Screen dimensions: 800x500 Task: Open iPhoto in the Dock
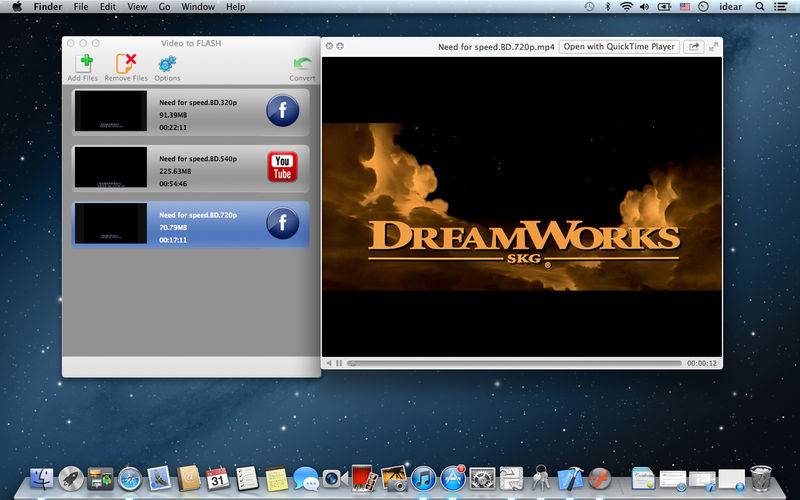tap(394, 479)
